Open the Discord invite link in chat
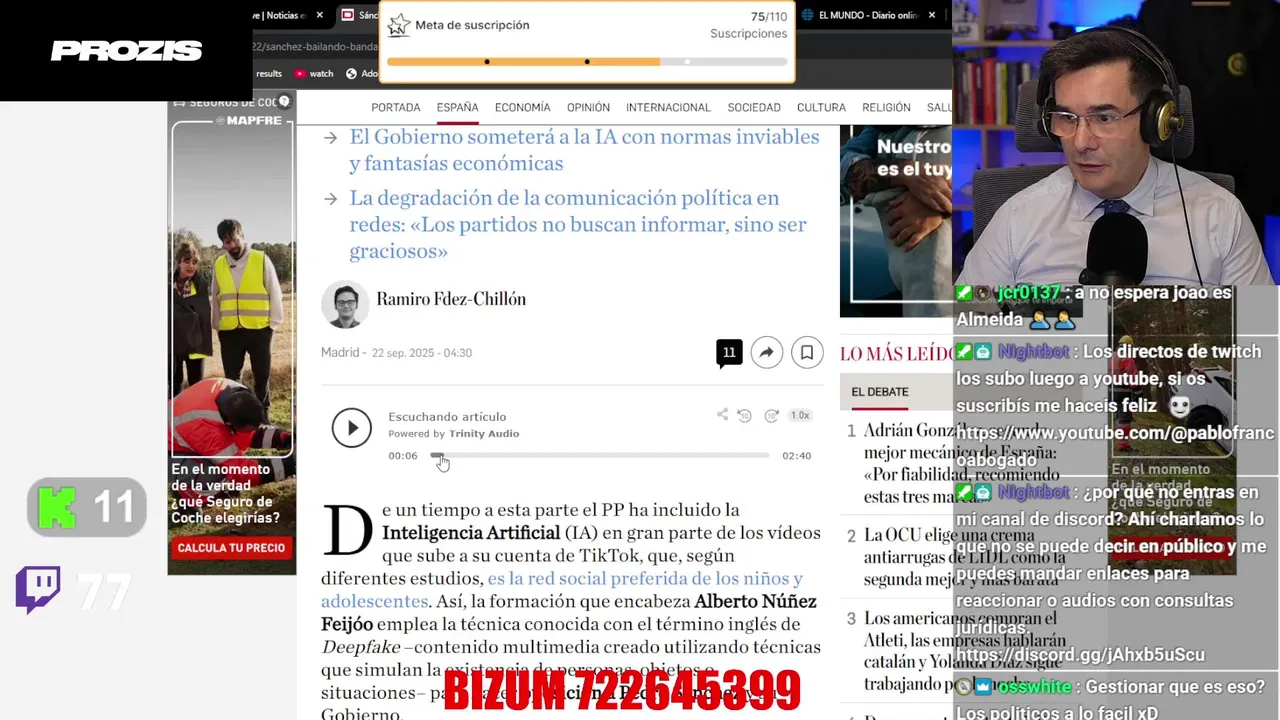 (1080, 655)
